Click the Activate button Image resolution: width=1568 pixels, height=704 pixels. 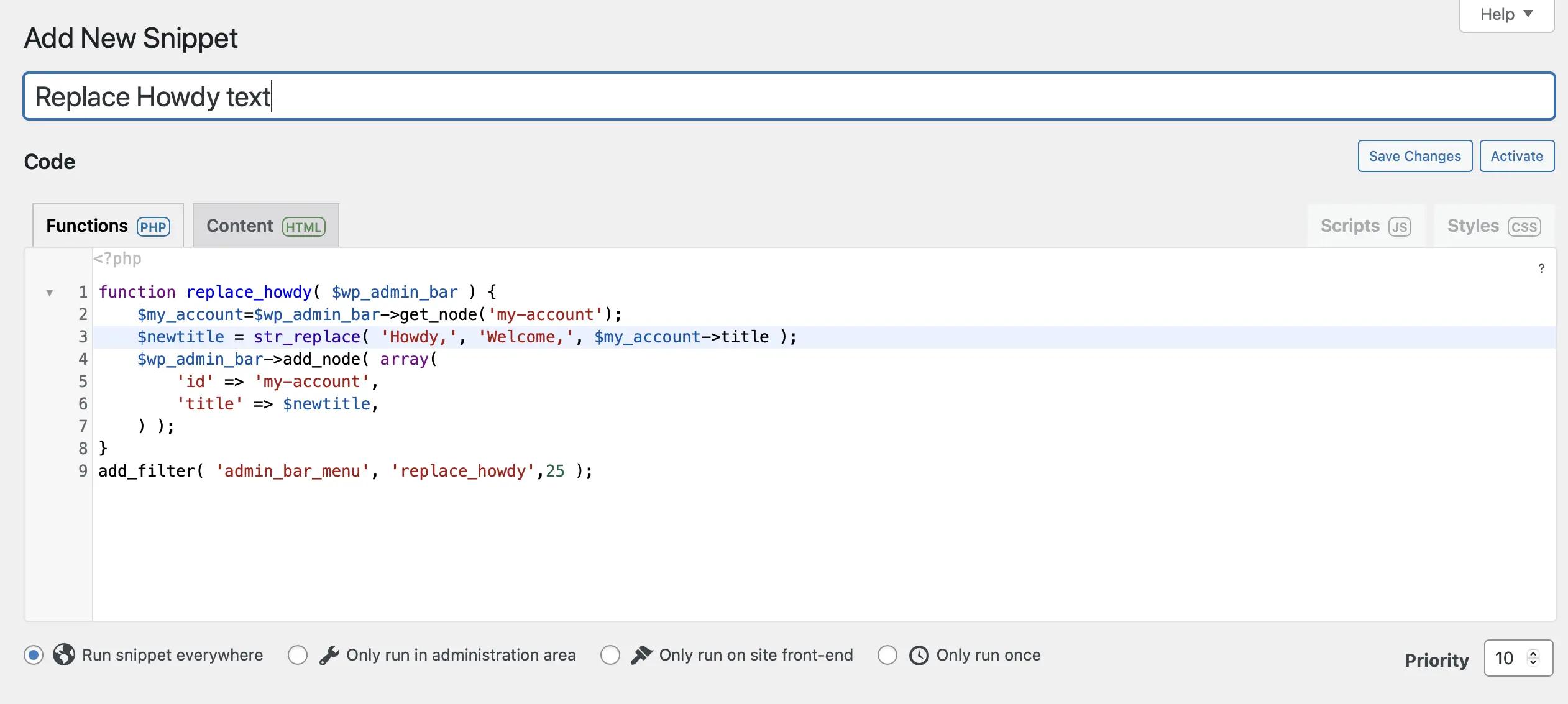point(1516,156)
